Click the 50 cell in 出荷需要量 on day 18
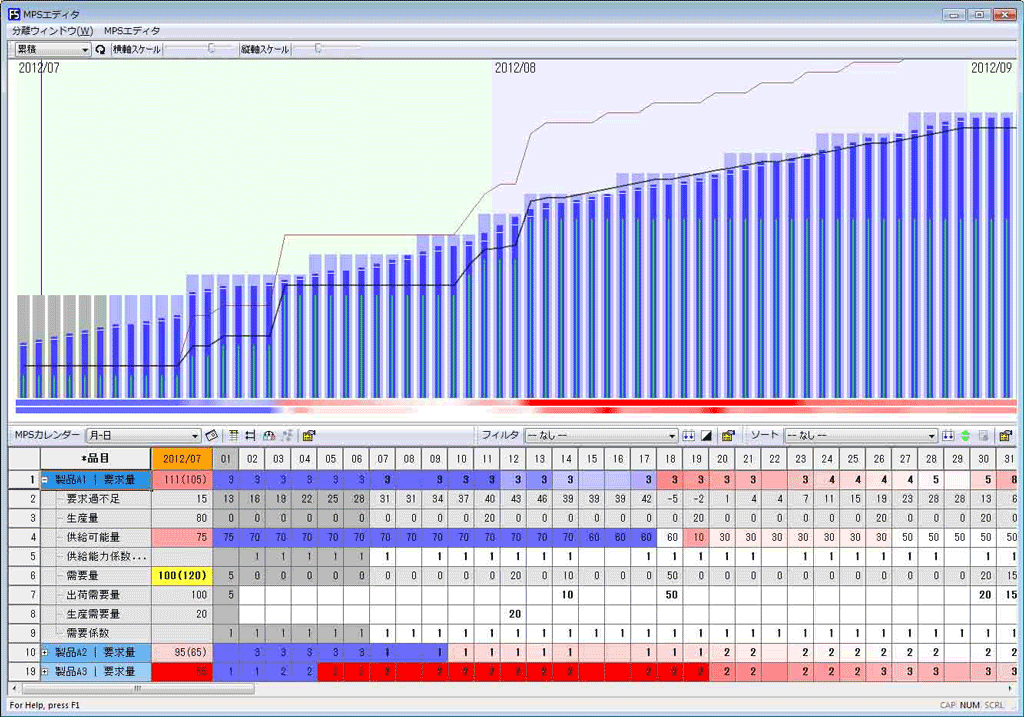1024x717 pixels. 670,595
